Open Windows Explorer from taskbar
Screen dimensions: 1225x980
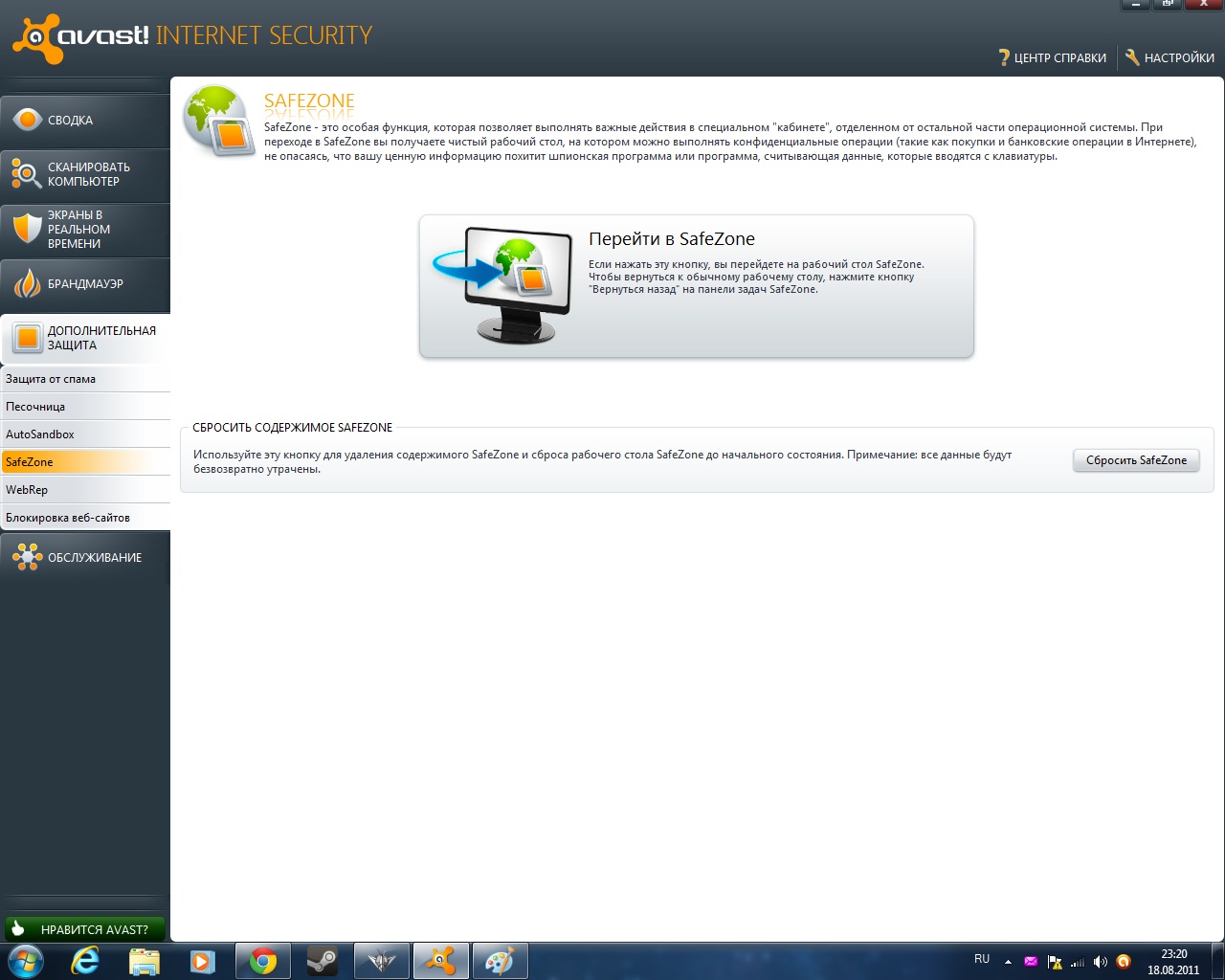point(145,961)
